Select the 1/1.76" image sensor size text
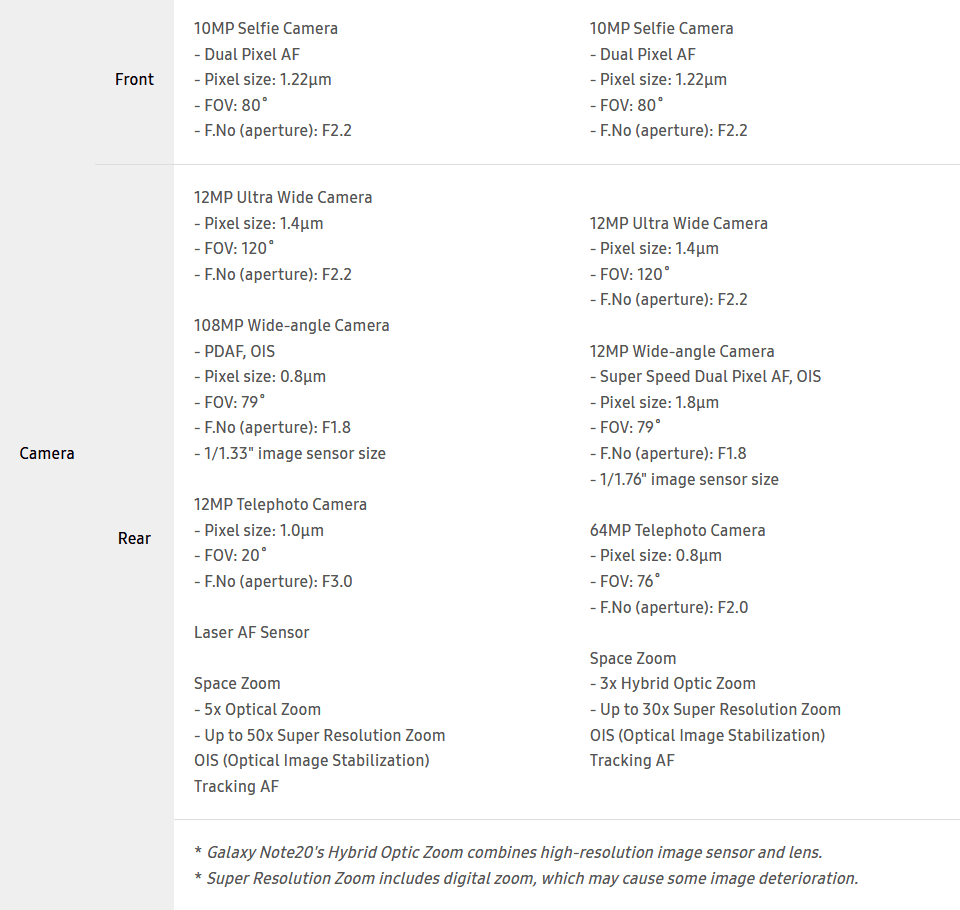Viewport: 960px width, 910px height. pos(684,479)
